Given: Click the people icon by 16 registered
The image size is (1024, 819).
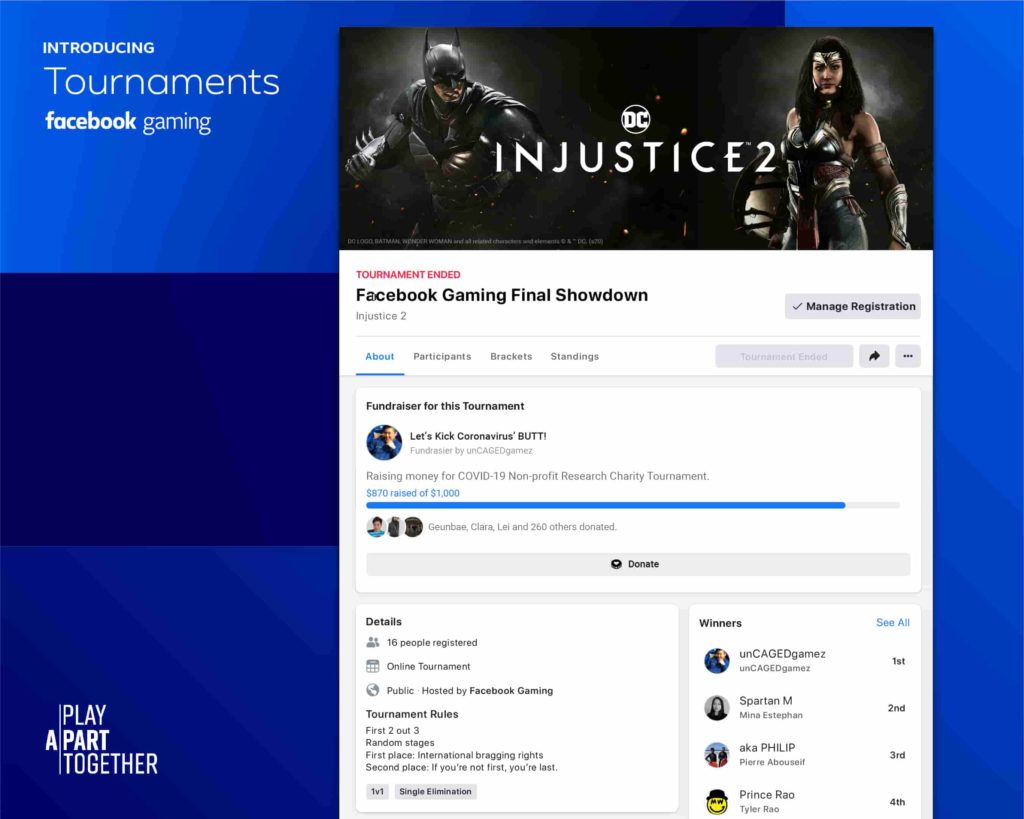Looking at the screenshot, I should pos(373,643).
